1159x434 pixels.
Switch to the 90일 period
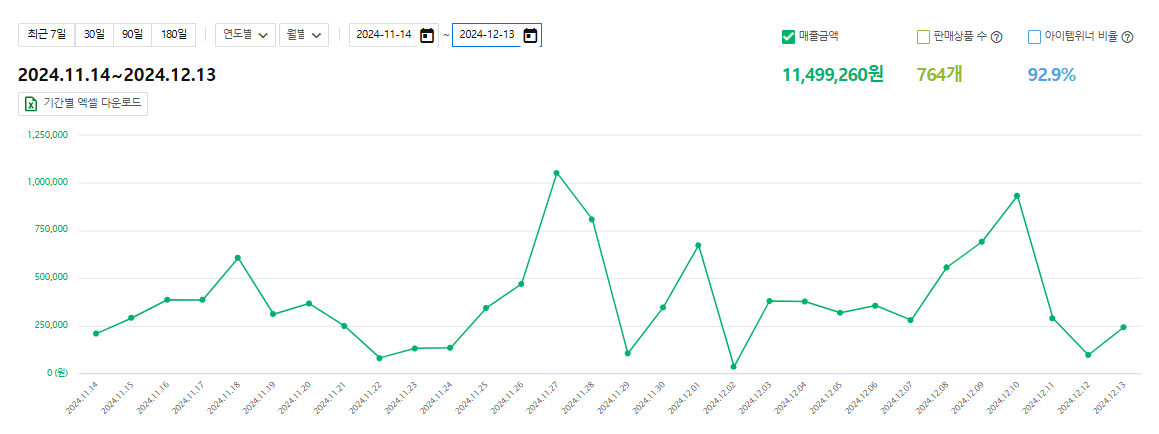click(132, 35)
